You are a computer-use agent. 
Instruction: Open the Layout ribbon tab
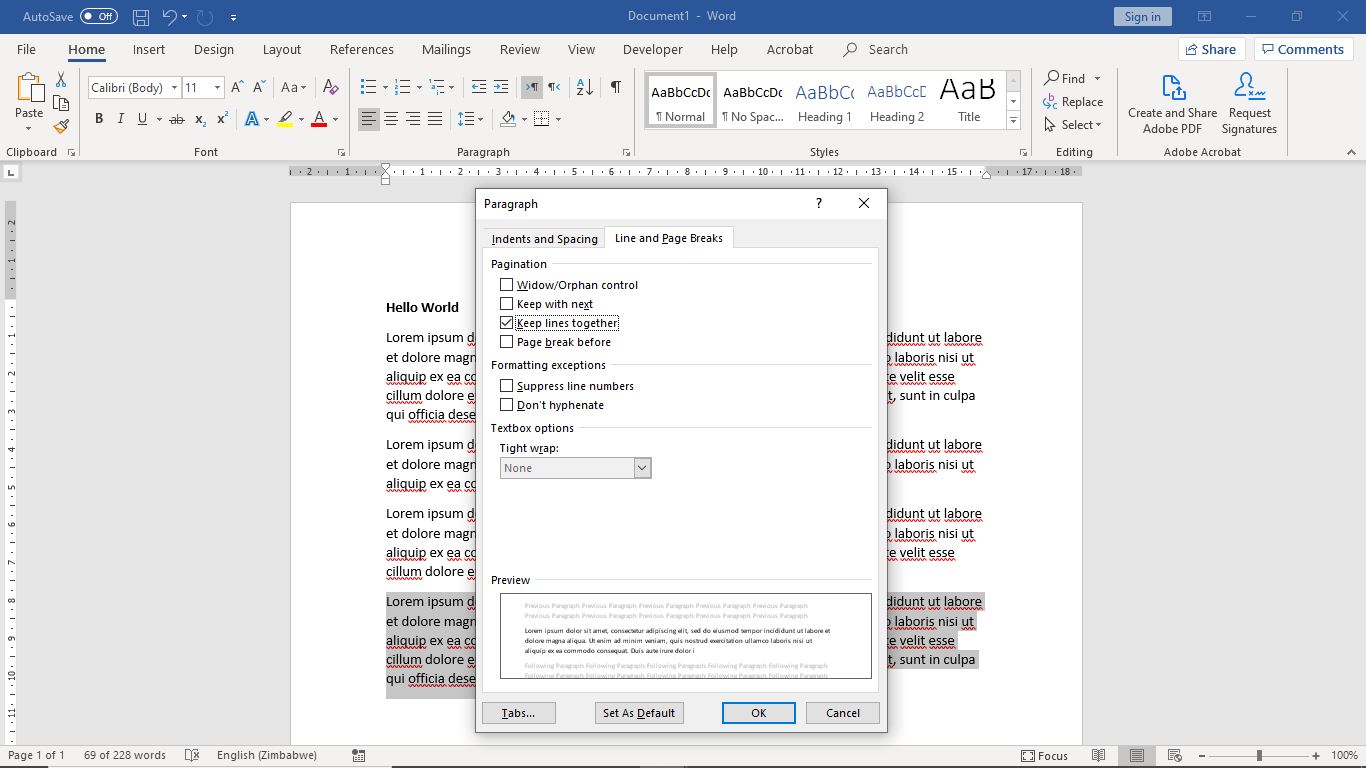[x=282, y=49]
